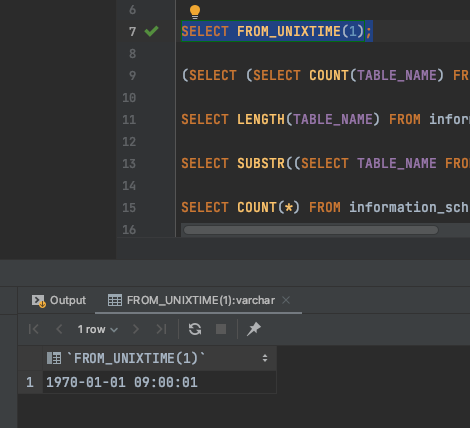Screen dimensions: 470x428
Task: Click the green checkmark on line 7
Action: (x=151, y=31)
